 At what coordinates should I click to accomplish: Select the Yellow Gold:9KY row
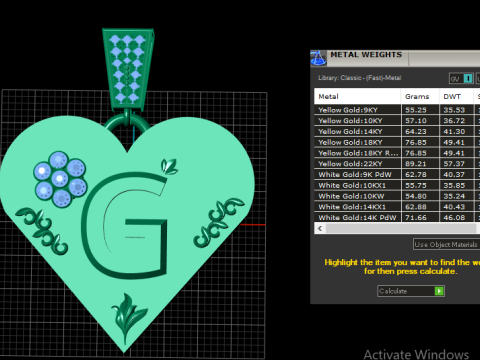click(x=397, y=110)
